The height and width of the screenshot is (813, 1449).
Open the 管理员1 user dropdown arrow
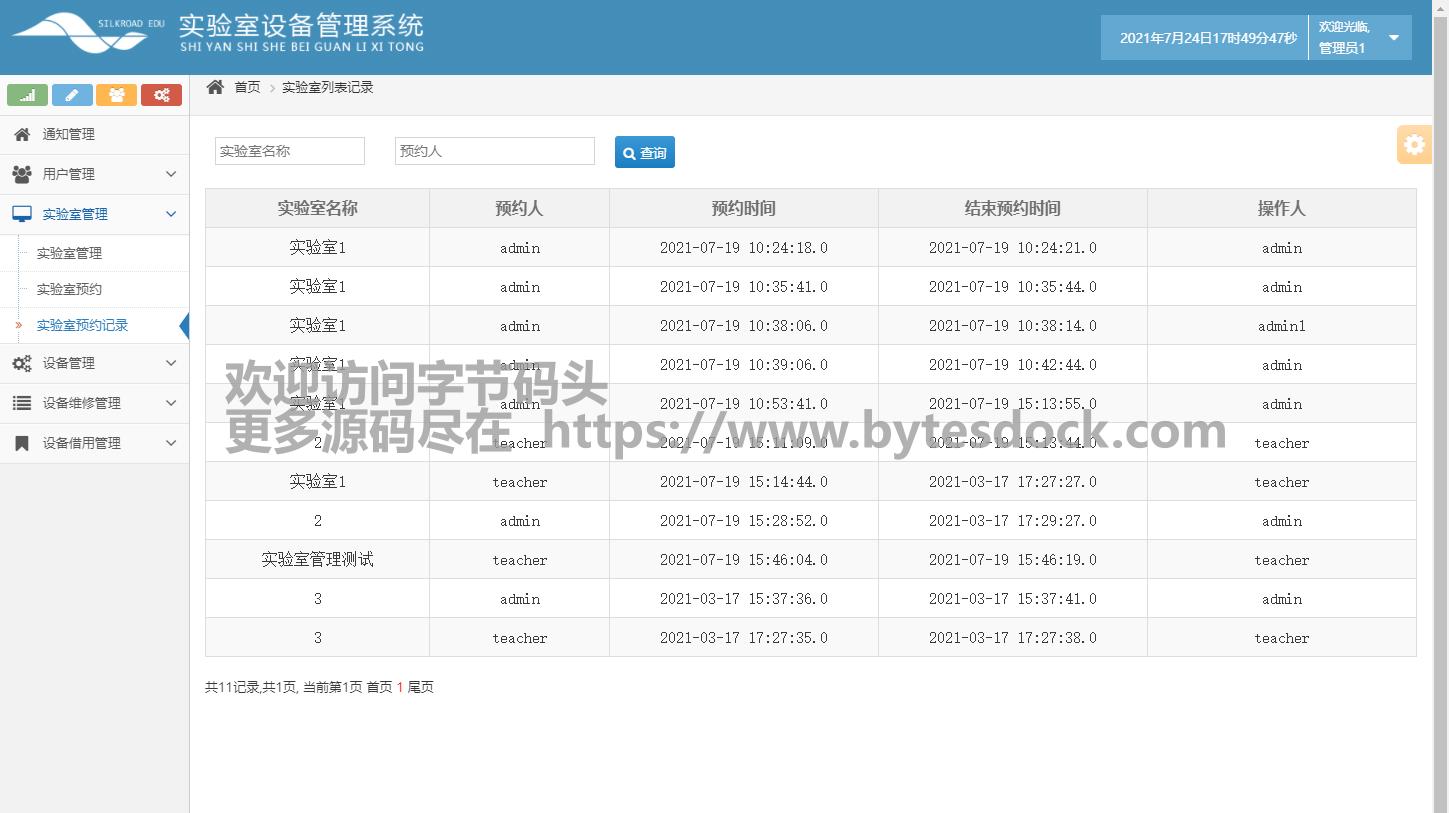(1394, 38)
